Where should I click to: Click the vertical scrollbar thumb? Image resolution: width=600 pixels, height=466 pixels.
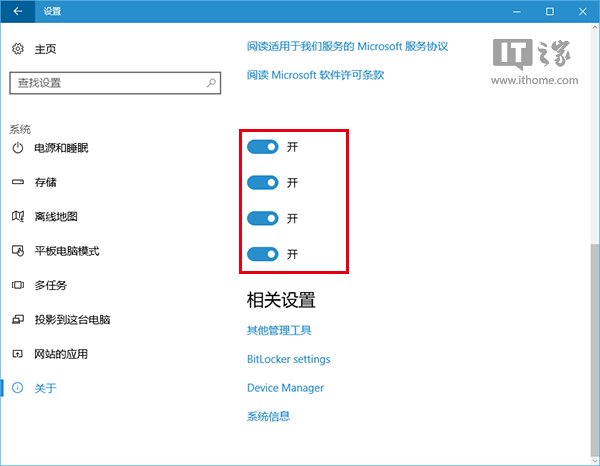coord(595,349)
